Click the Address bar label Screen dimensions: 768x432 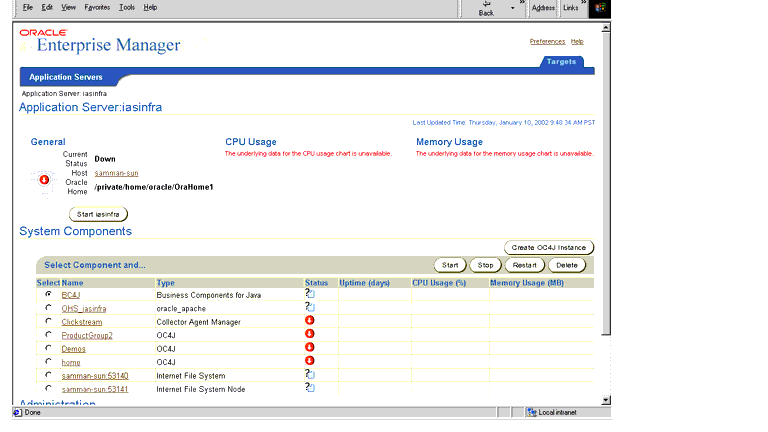543,8
